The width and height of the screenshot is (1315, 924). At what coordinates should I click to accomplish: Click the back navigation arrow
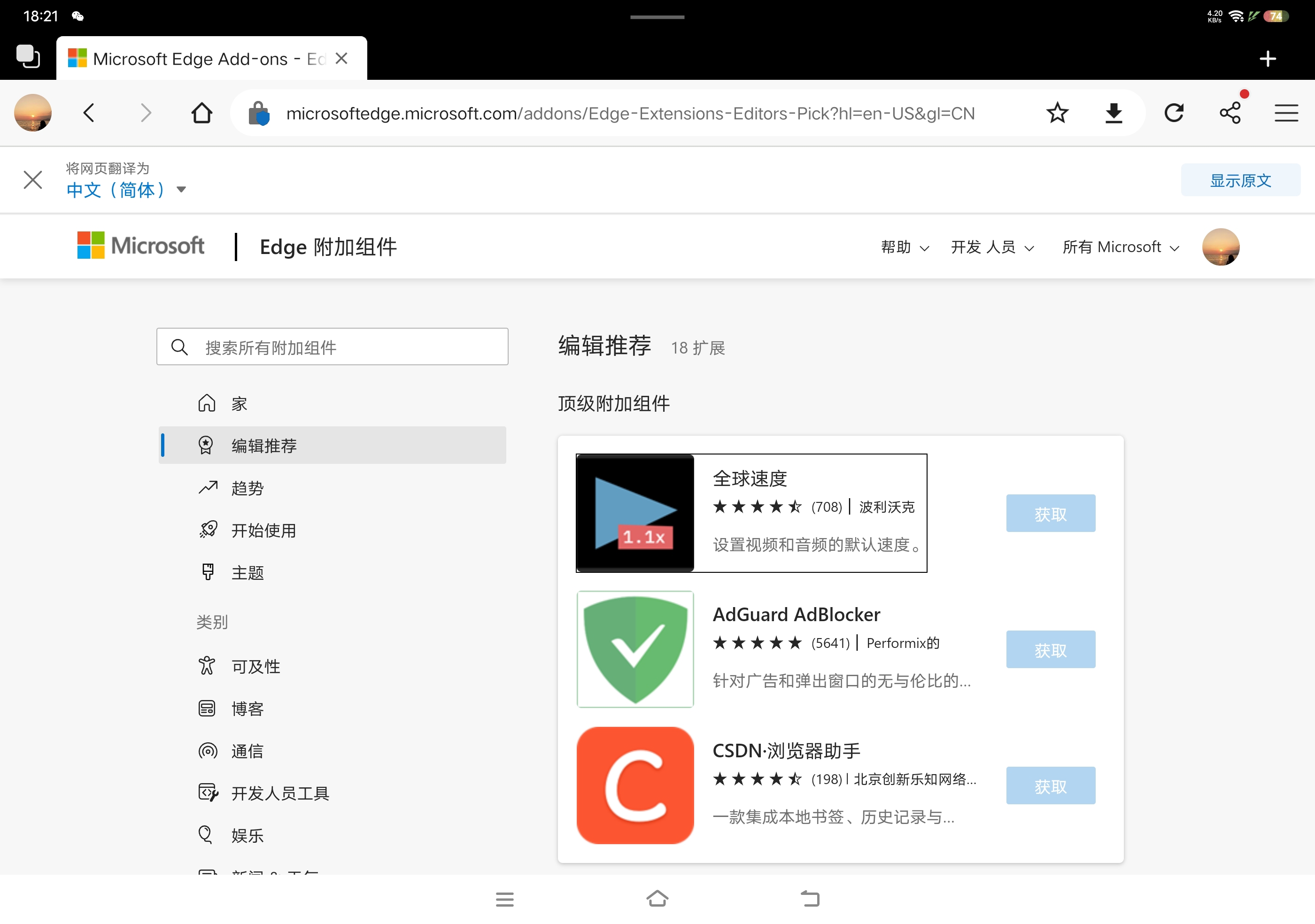pos(89,112)
